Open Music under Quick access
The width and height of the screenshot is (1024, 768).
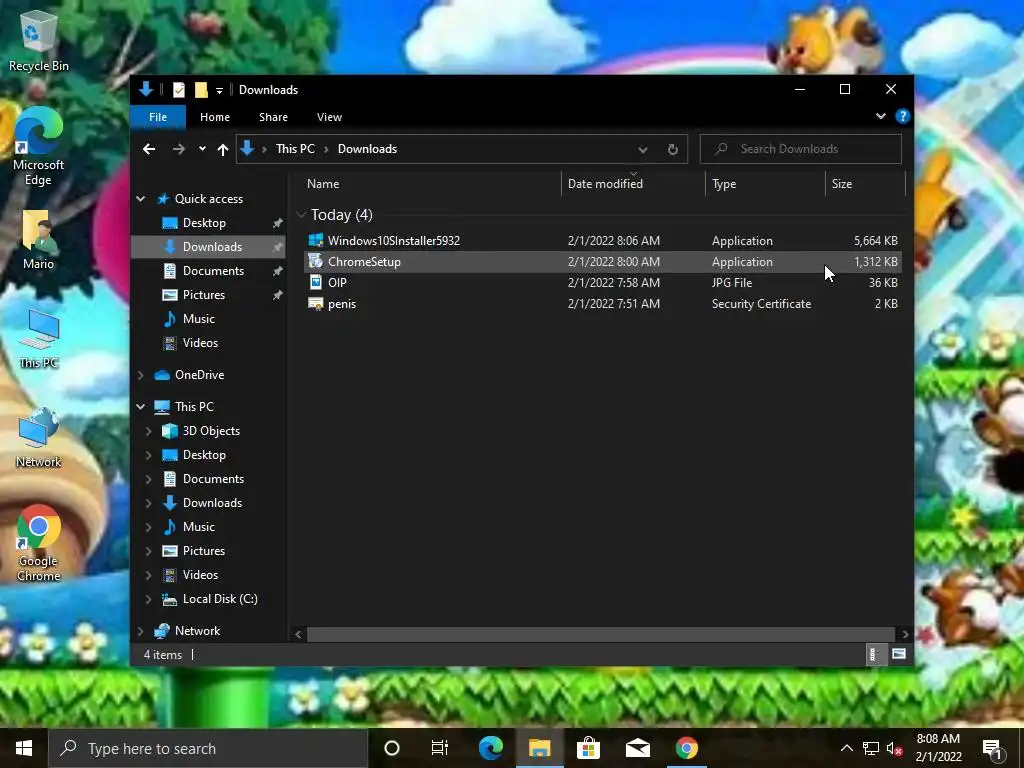pyautogui.click(x=199, y=319)
